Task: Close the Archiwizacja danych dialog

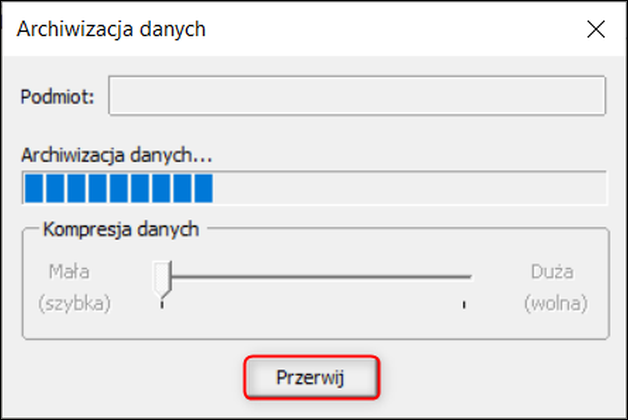Action: tap(596, 29)
